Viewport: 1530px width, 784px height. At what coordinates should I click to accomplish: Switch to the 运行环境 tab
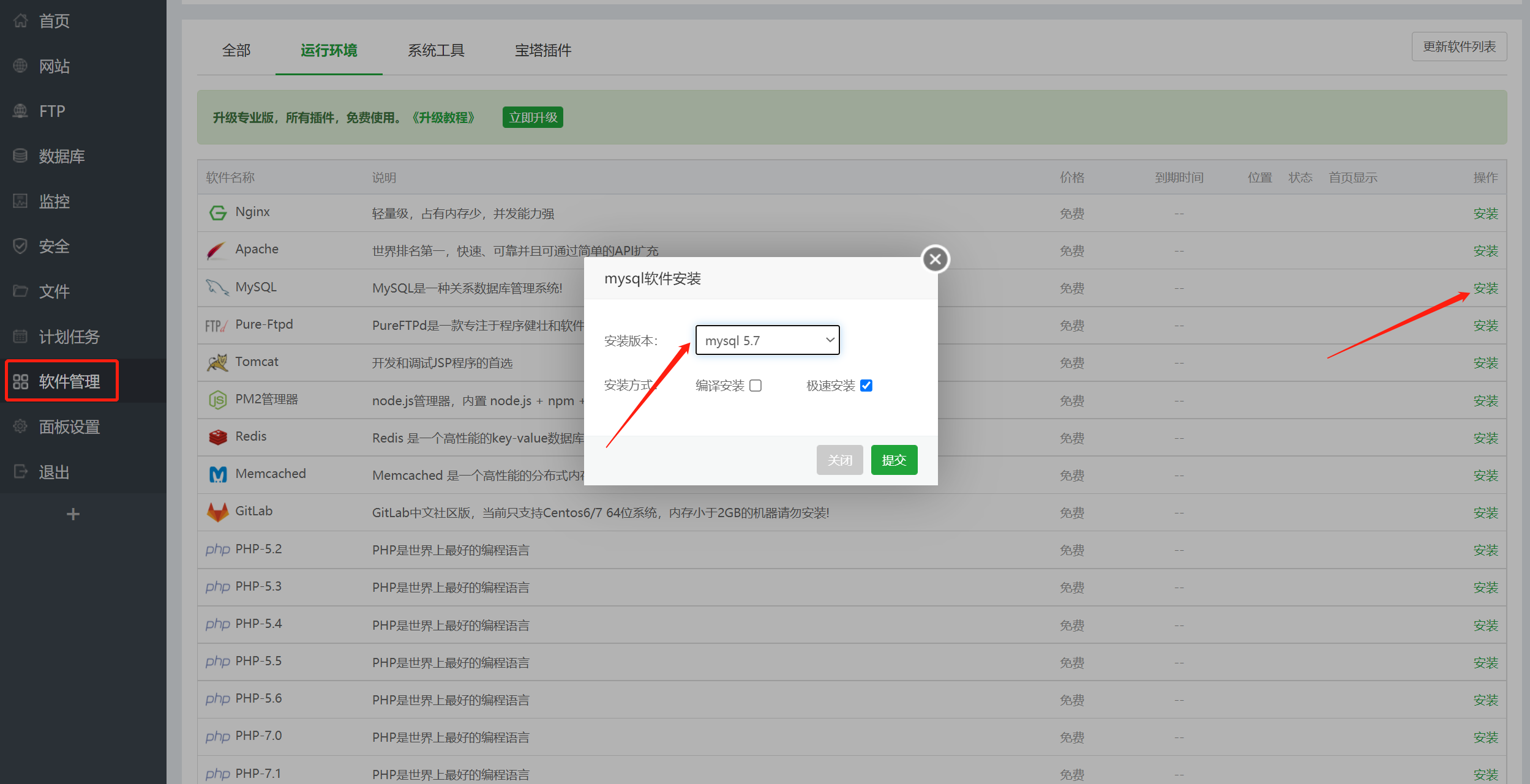(329, 50)
